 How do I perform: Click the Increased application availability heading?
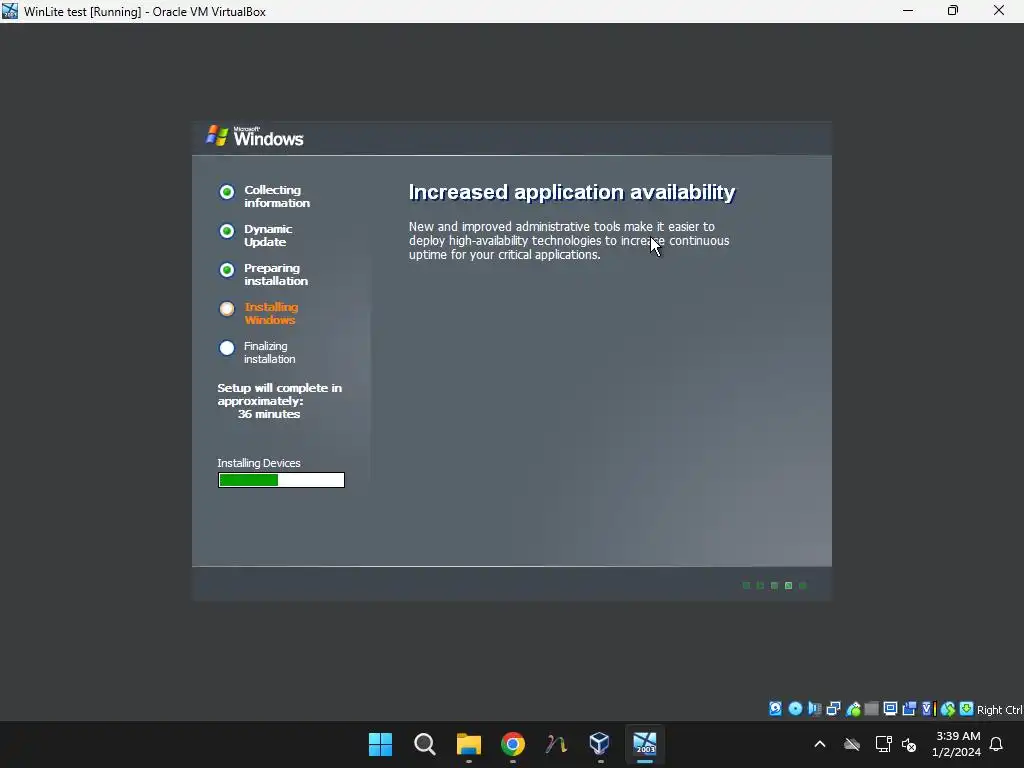pos(572,192)
